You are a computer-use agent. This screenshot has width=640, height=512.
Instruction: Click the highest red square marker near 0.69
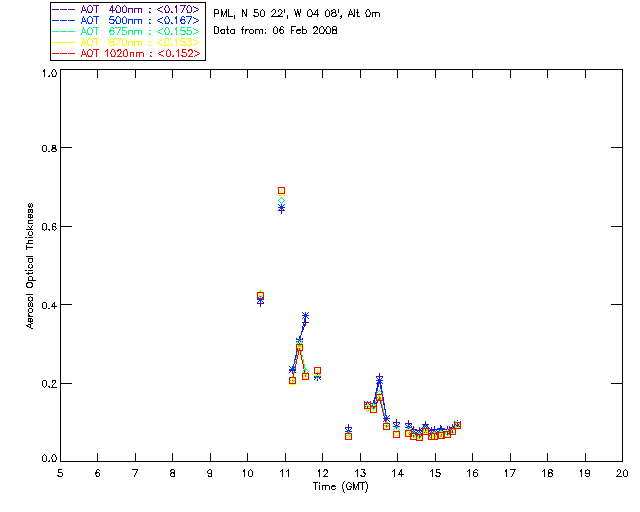tap(281, 191)
